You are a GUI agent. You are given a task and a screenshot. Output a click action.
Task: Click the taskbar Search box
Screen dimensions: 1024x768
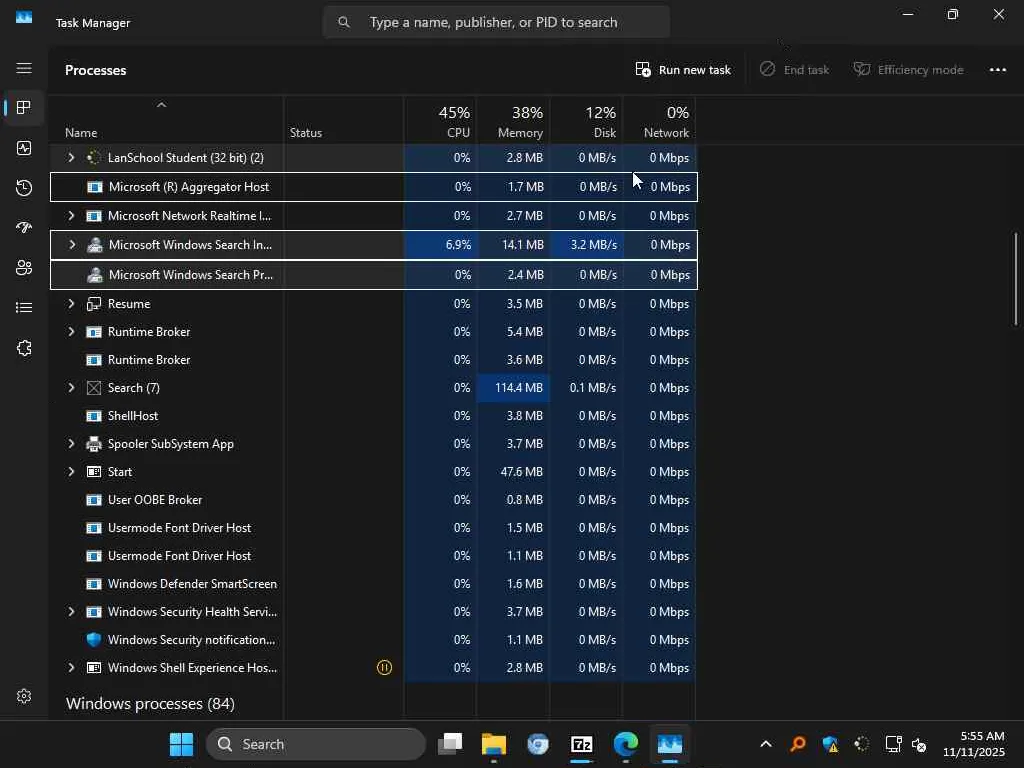[315, 744]
